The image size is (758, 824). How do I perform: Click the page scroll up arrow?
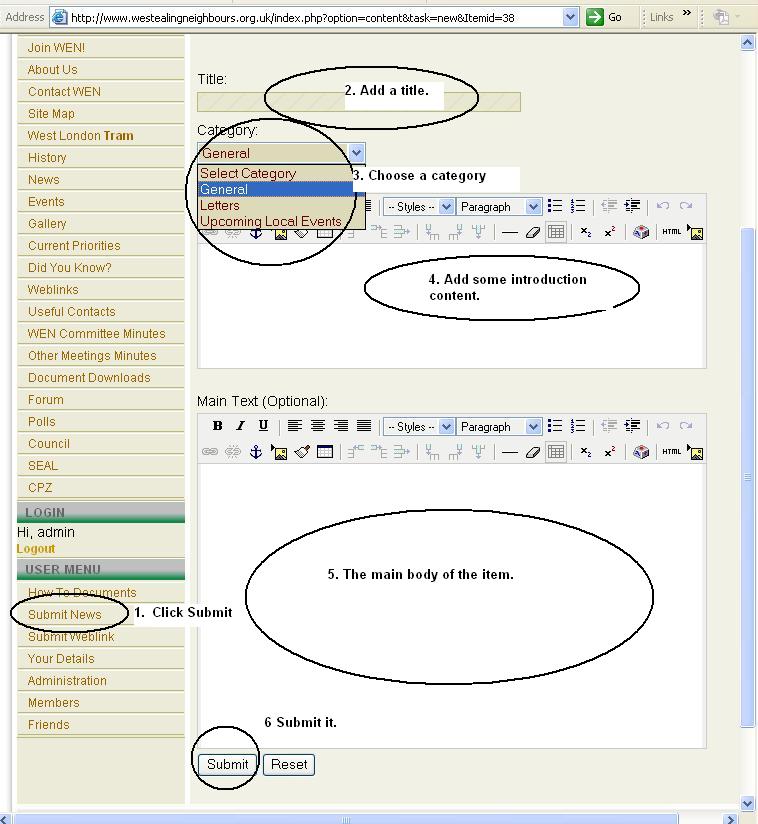[x=747, y=43]
